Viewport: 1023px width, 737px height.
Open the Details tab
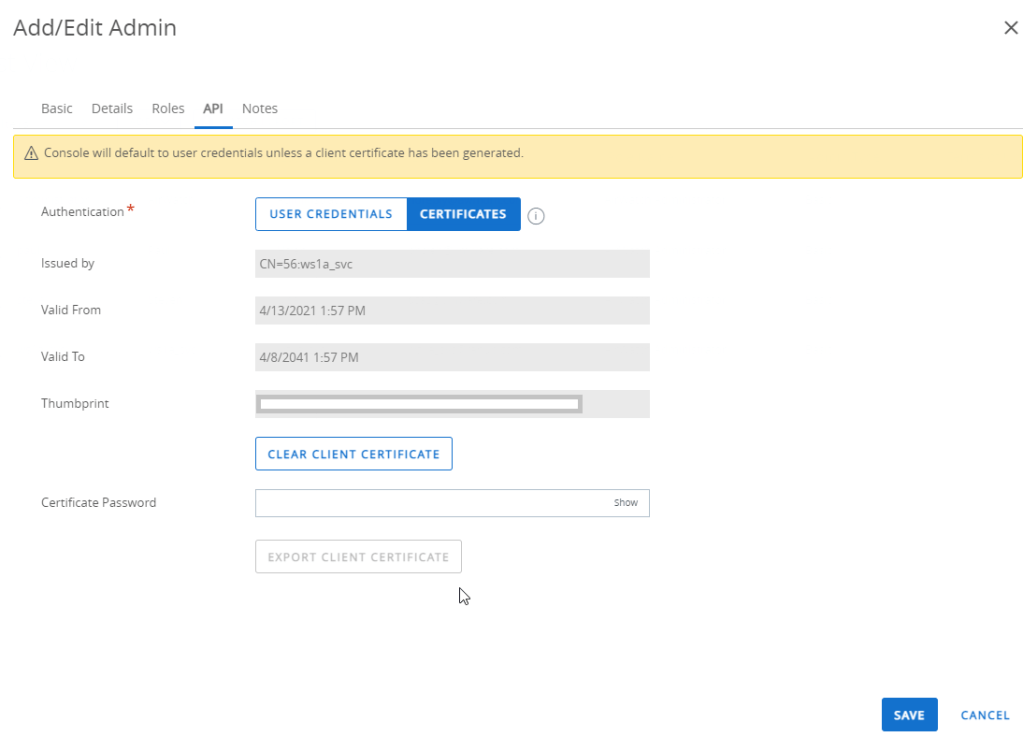tap(112, 108)
